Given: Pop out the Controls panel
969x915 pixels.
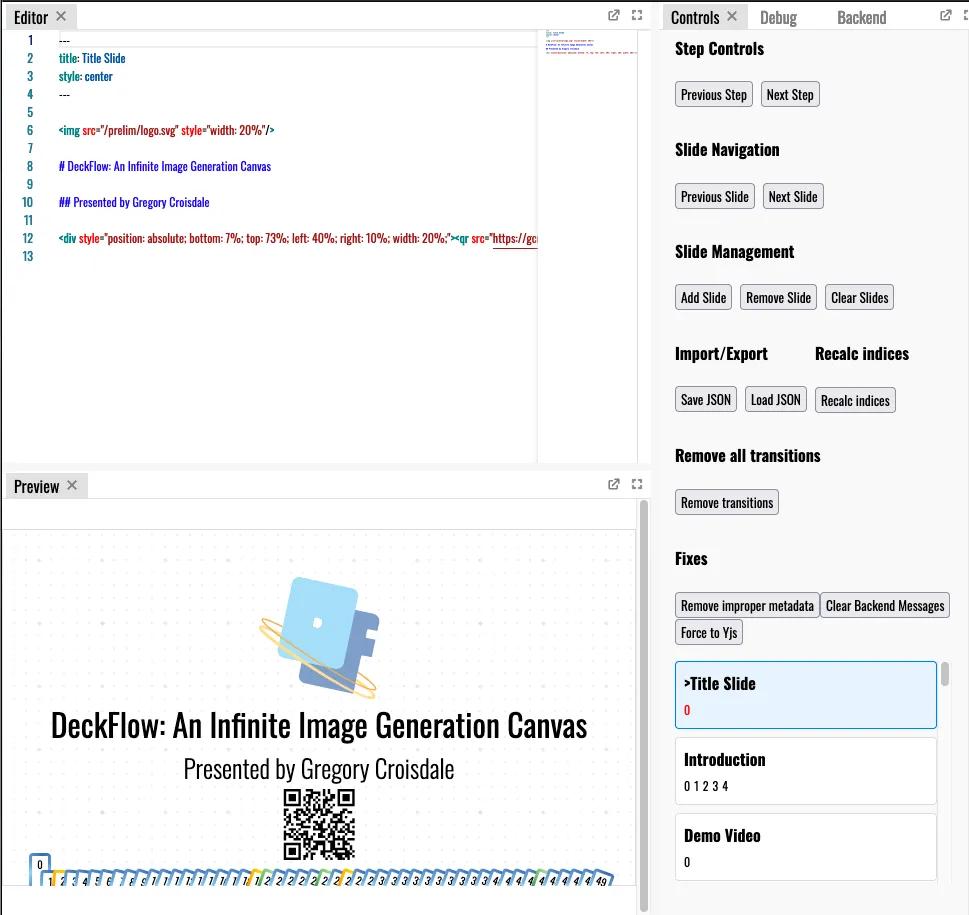Looking at the screenshot, I should coord(946,16).
